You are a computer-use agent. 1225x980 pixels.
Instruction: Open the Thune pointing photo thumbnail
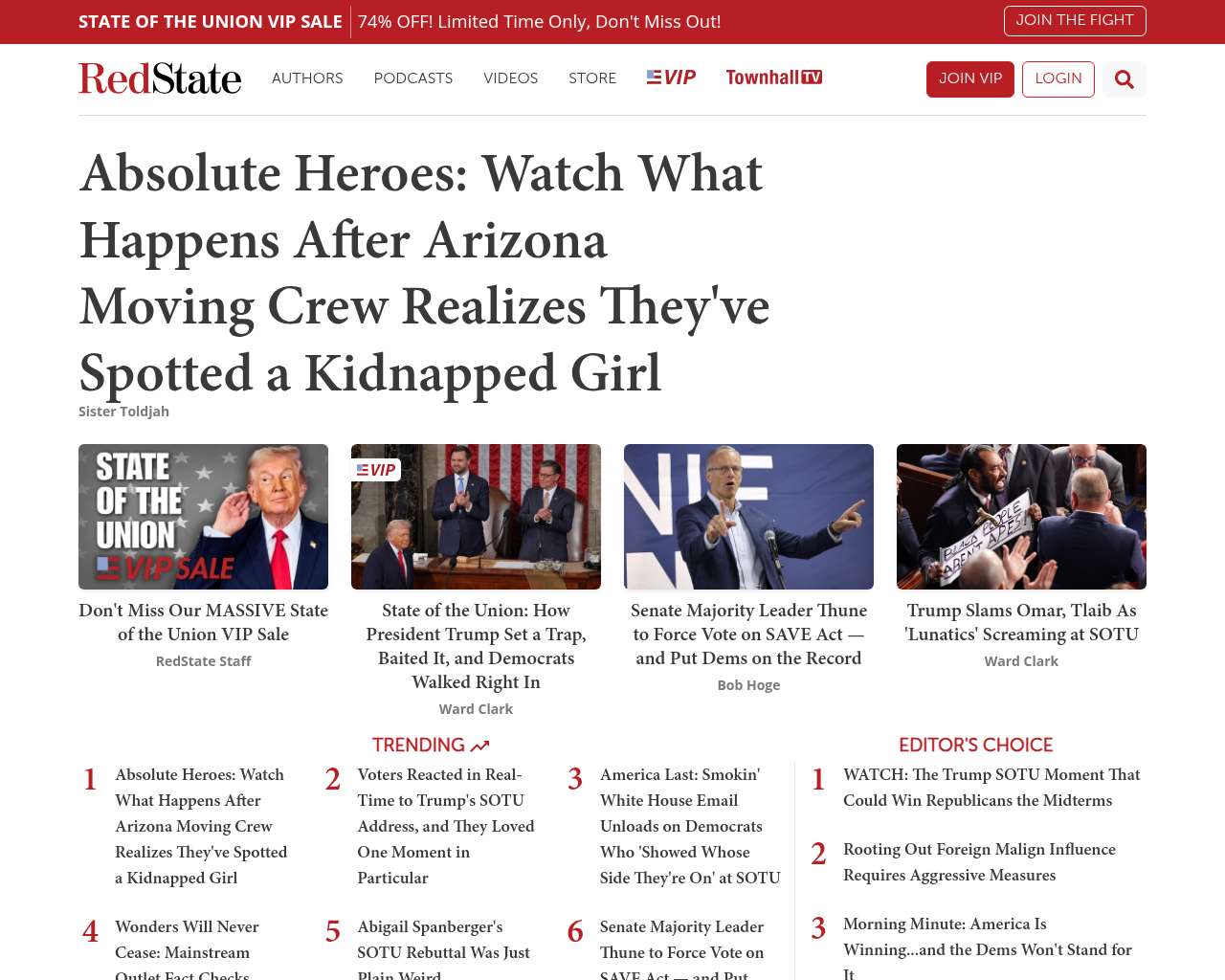(748, 517)
